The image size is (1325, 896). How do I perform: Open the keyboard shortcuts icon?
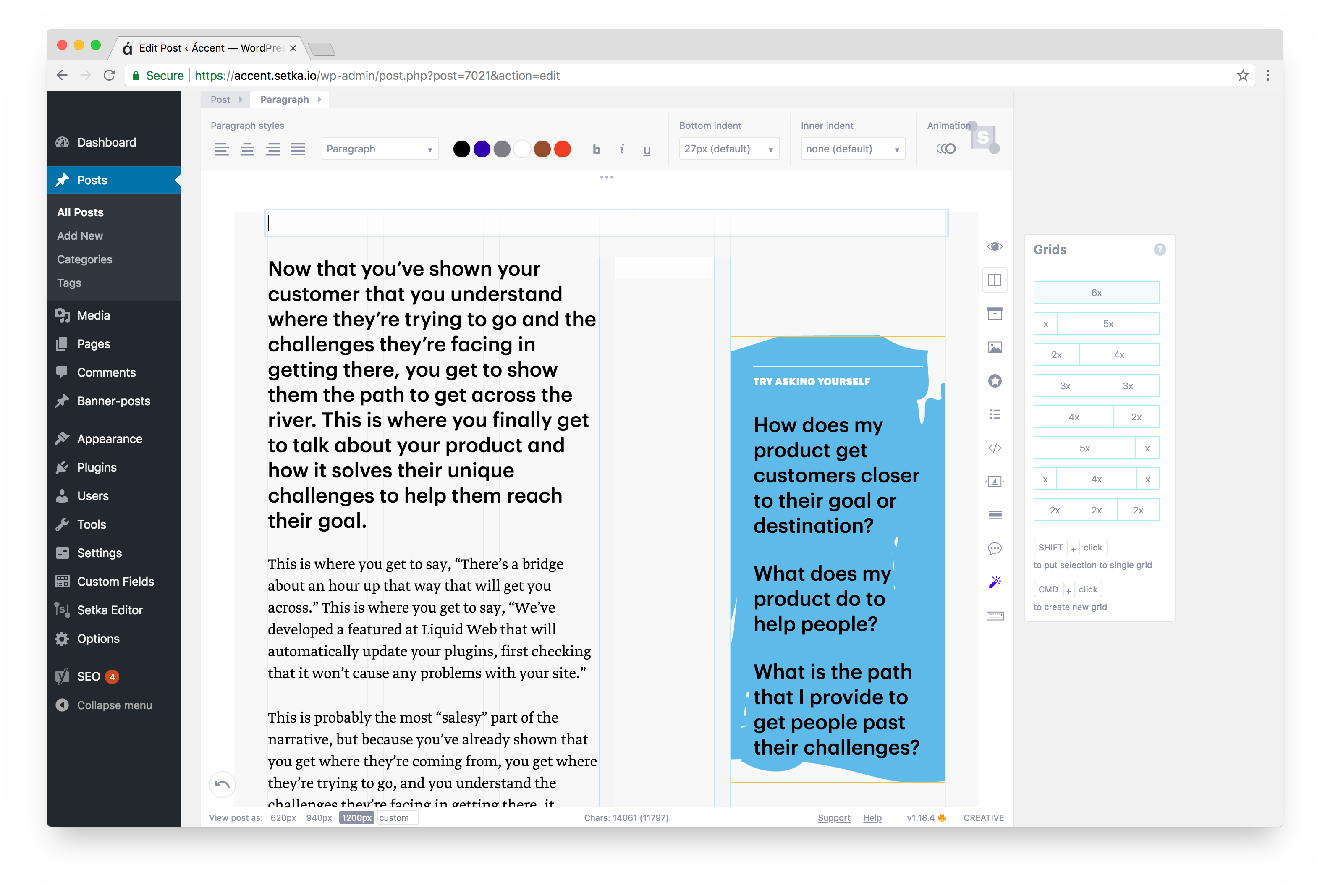point(995,616)
